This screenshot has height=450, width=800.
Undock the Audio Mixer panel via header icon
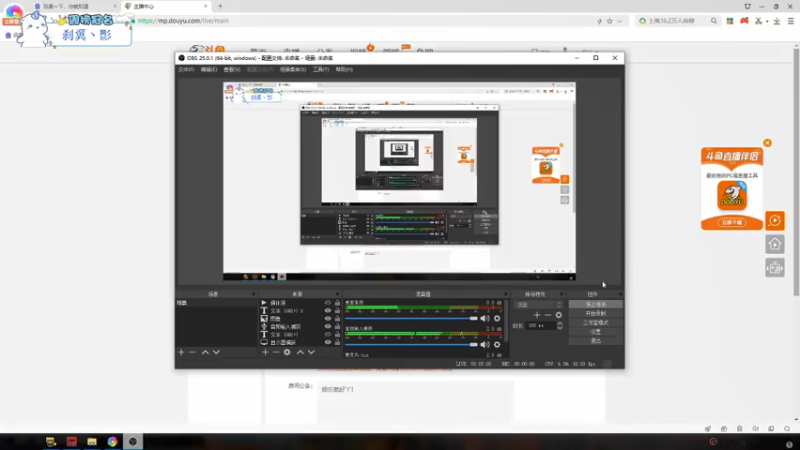pos(506,294)
